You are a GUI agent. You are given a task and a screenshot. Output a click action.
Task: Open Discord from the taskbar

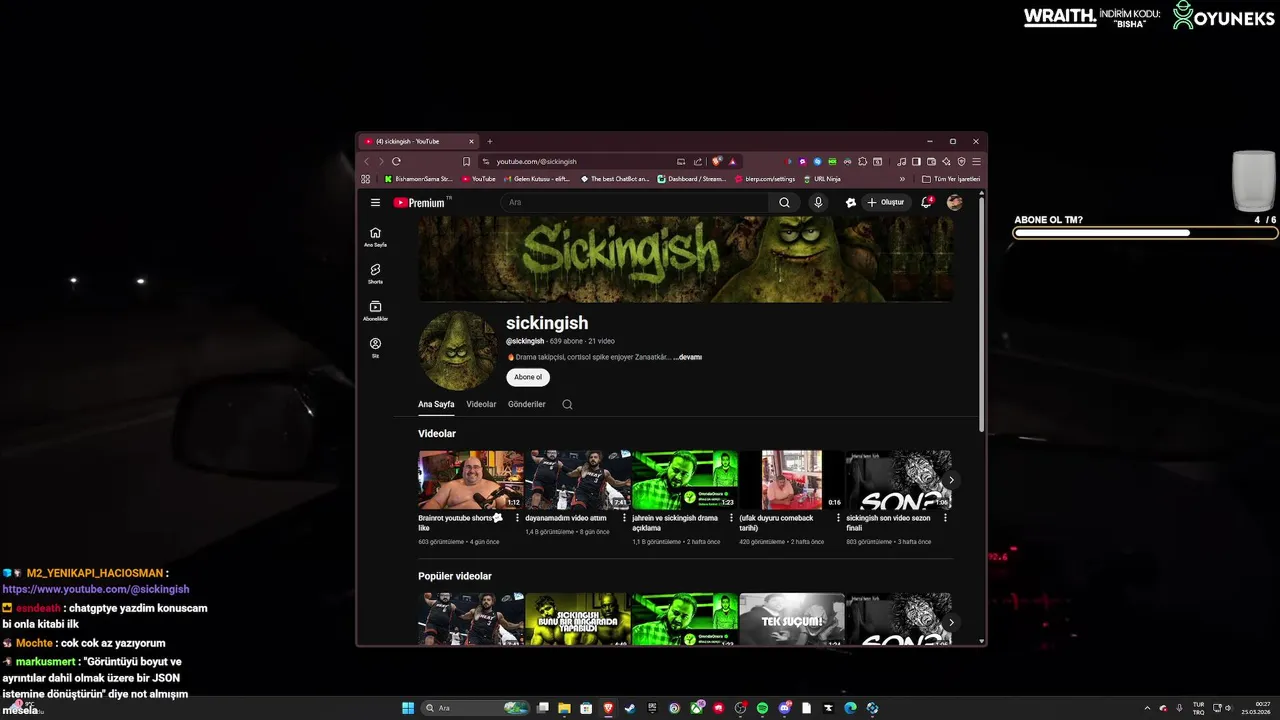pyautogui.click(x=784, y=708)
